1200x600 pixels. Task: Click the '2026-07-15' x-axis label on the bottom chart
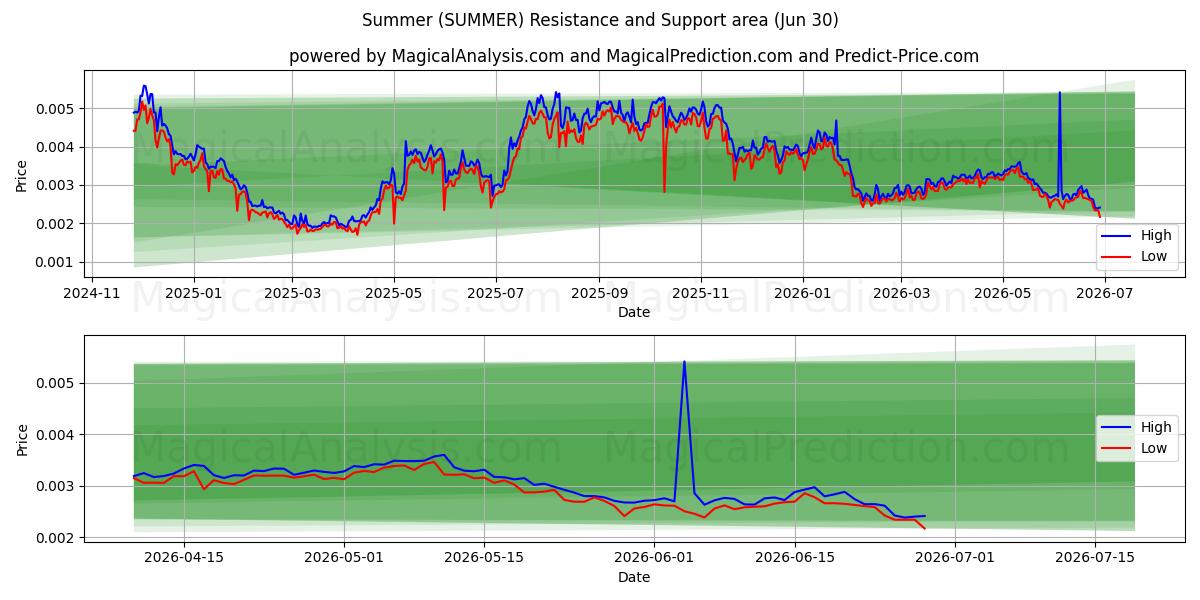(x=1095, y=558)
